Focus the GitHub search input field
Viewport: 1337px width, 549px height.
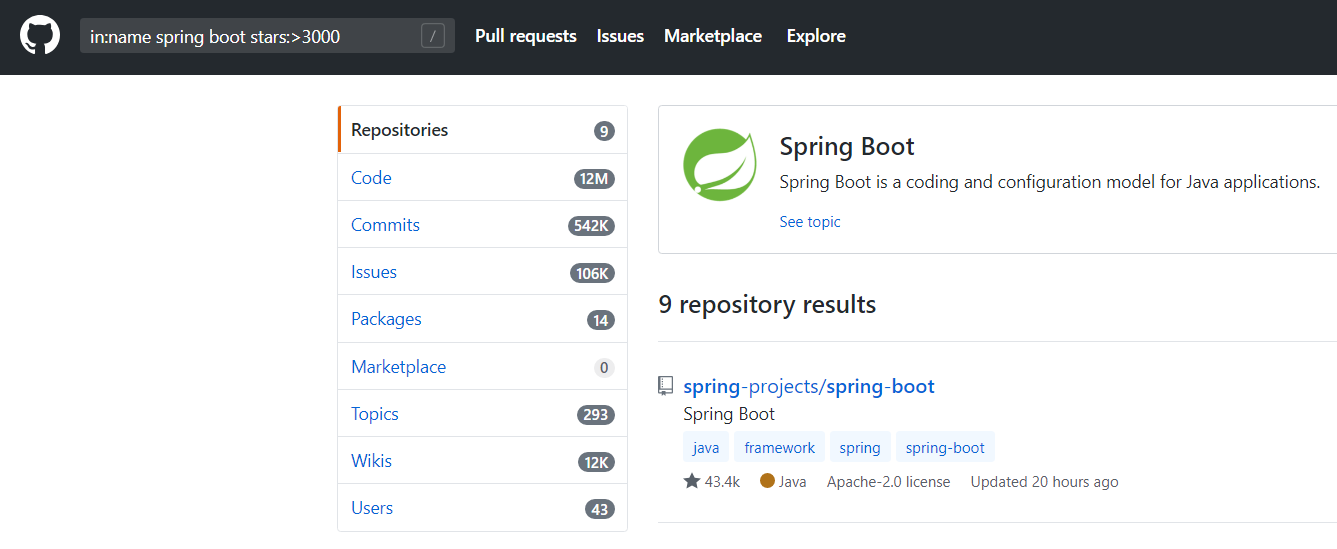click(x=250, y=37)
